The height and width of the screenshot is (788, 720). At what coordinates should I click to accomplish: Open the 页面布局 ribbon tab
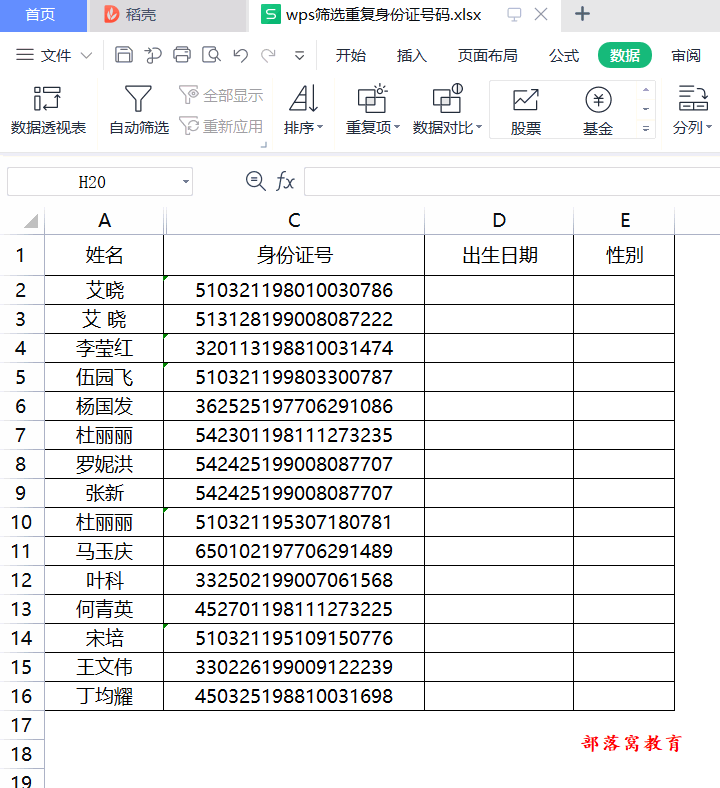[x=487, y=55]
